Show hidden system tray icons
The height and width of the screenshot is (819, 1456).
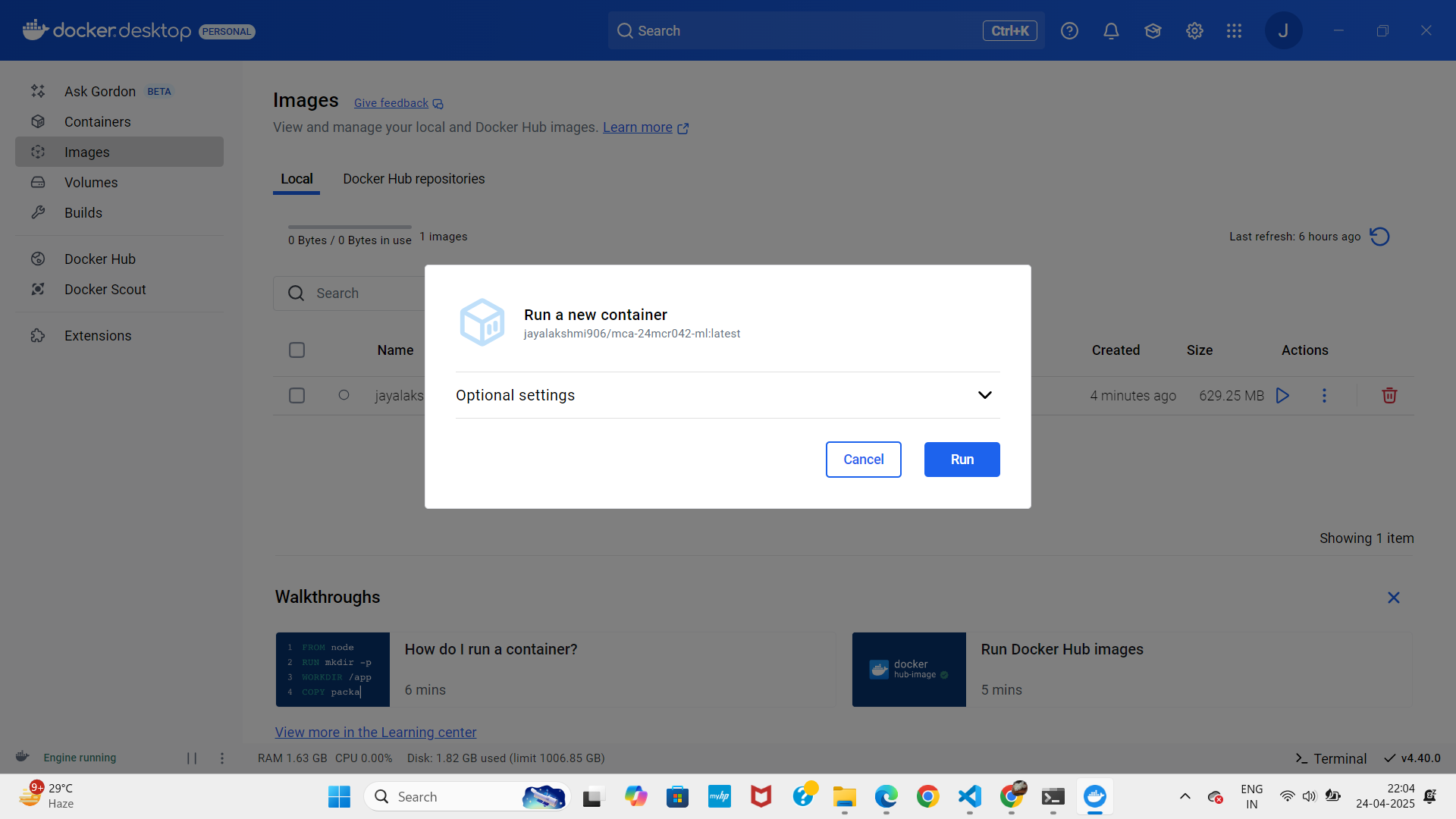pos(1185,796)
